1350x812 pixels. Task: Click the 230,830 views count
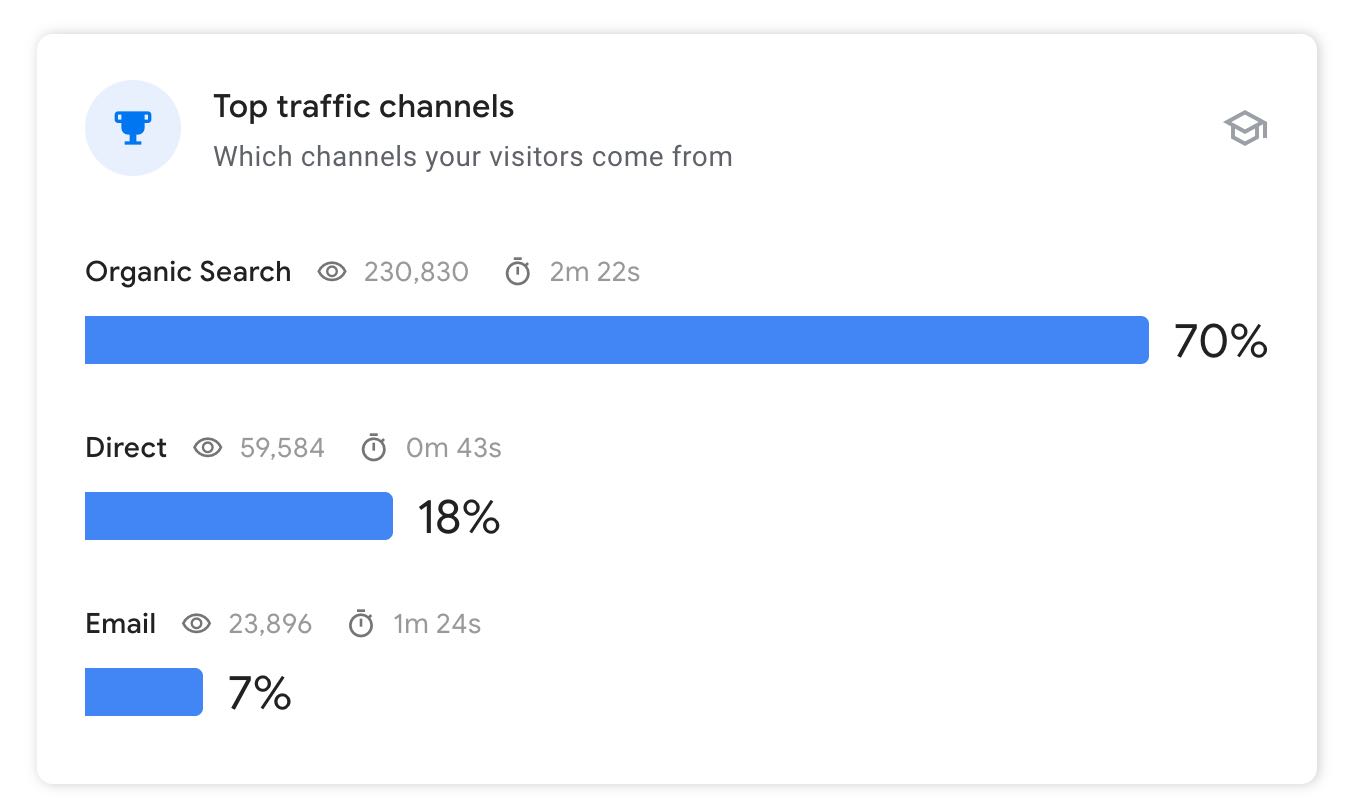[x=416, y=272]
